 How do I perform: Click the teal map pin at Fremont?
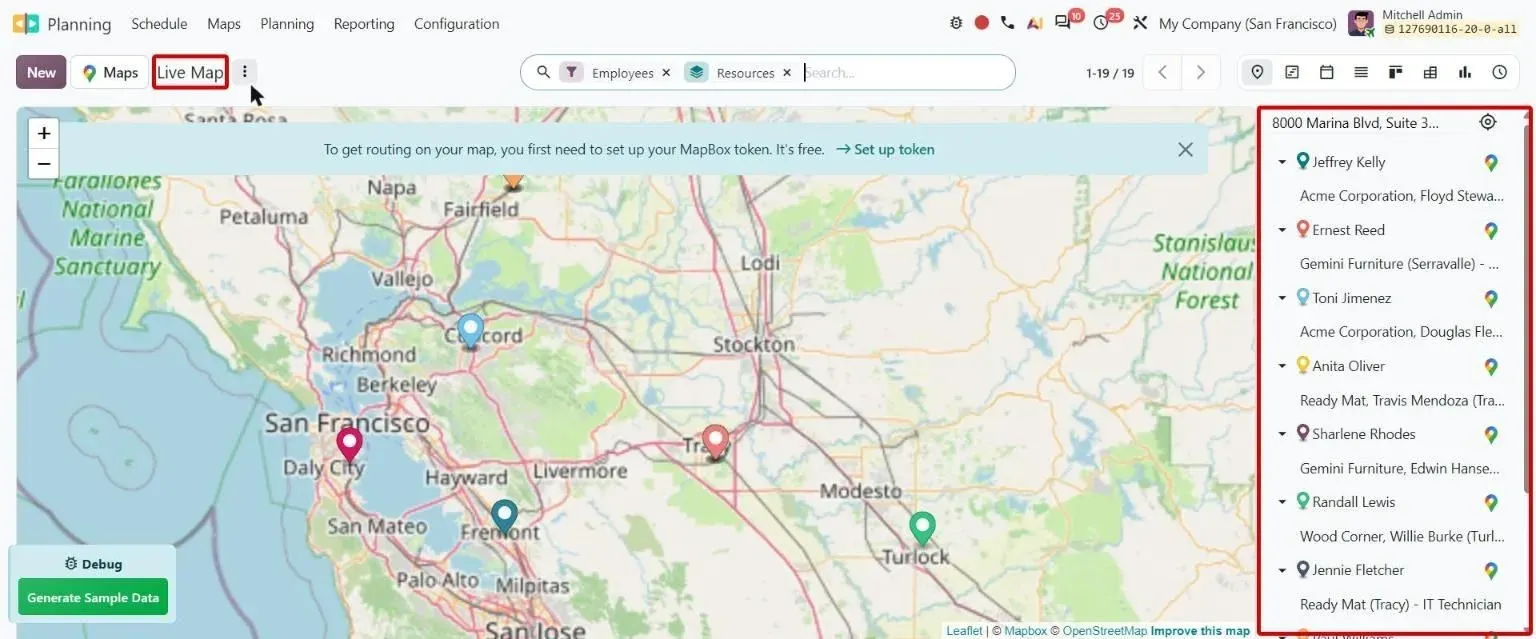[x=504, y=517]
